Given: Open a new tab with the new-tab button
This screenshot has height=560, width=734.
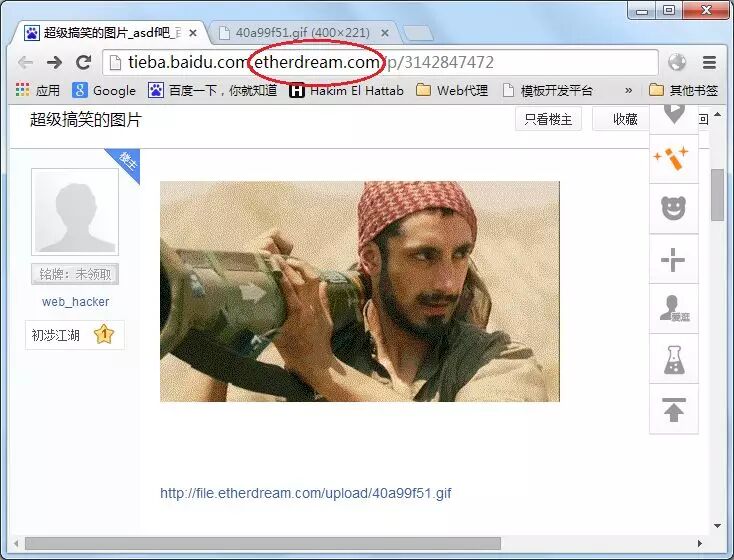Looking at the screenshot, I should (418, 33).
